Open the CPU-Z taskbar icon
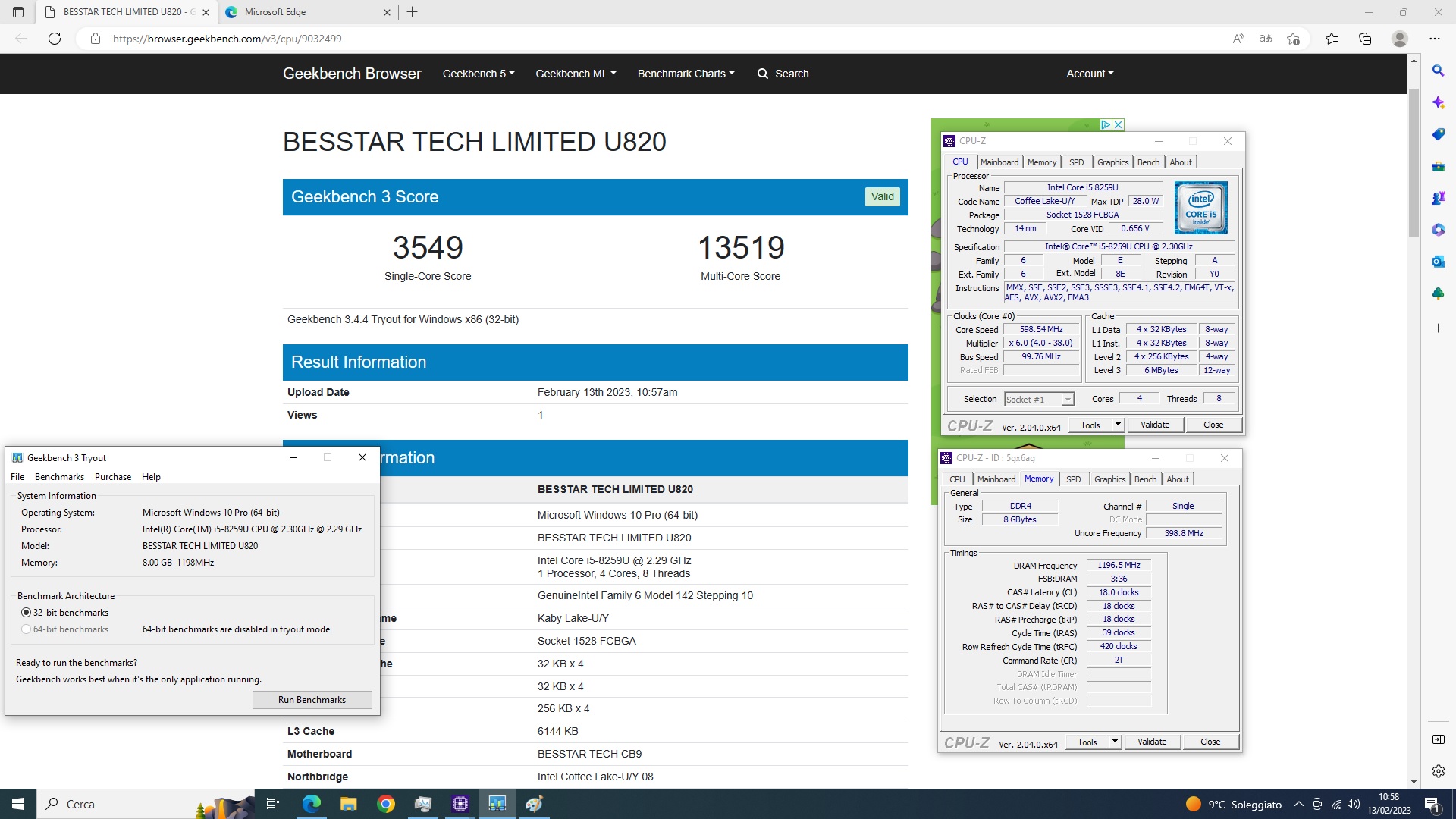 coord(460,804)
